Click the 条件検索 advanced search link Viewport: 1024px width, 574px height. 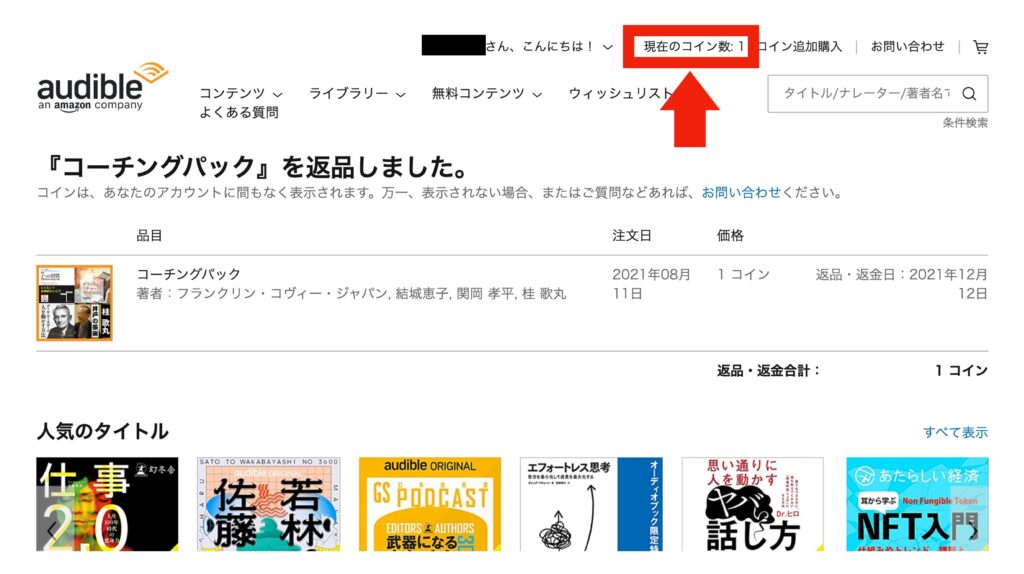[x=965, y=123]
